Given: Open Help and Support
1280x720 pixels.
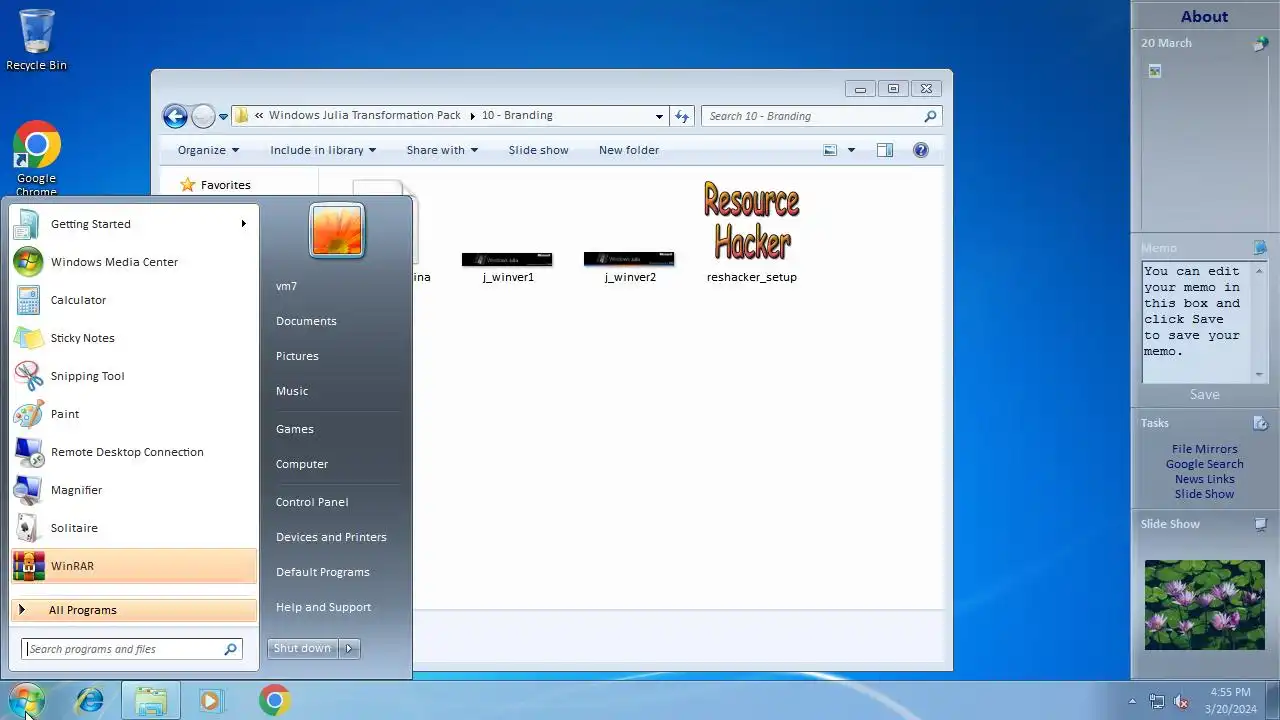Looking at the screenshot, I should 323,607.
